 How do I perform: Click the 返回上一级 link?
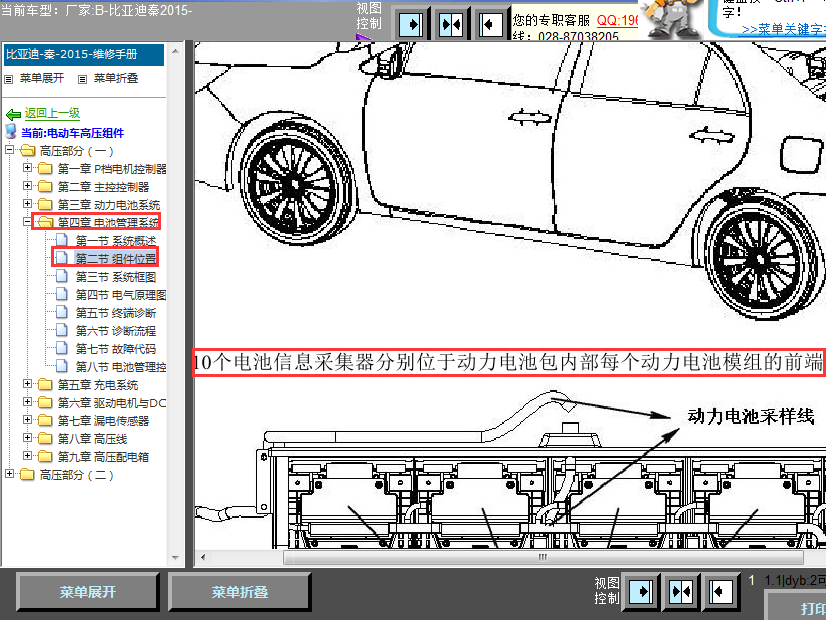click(52, 113)
